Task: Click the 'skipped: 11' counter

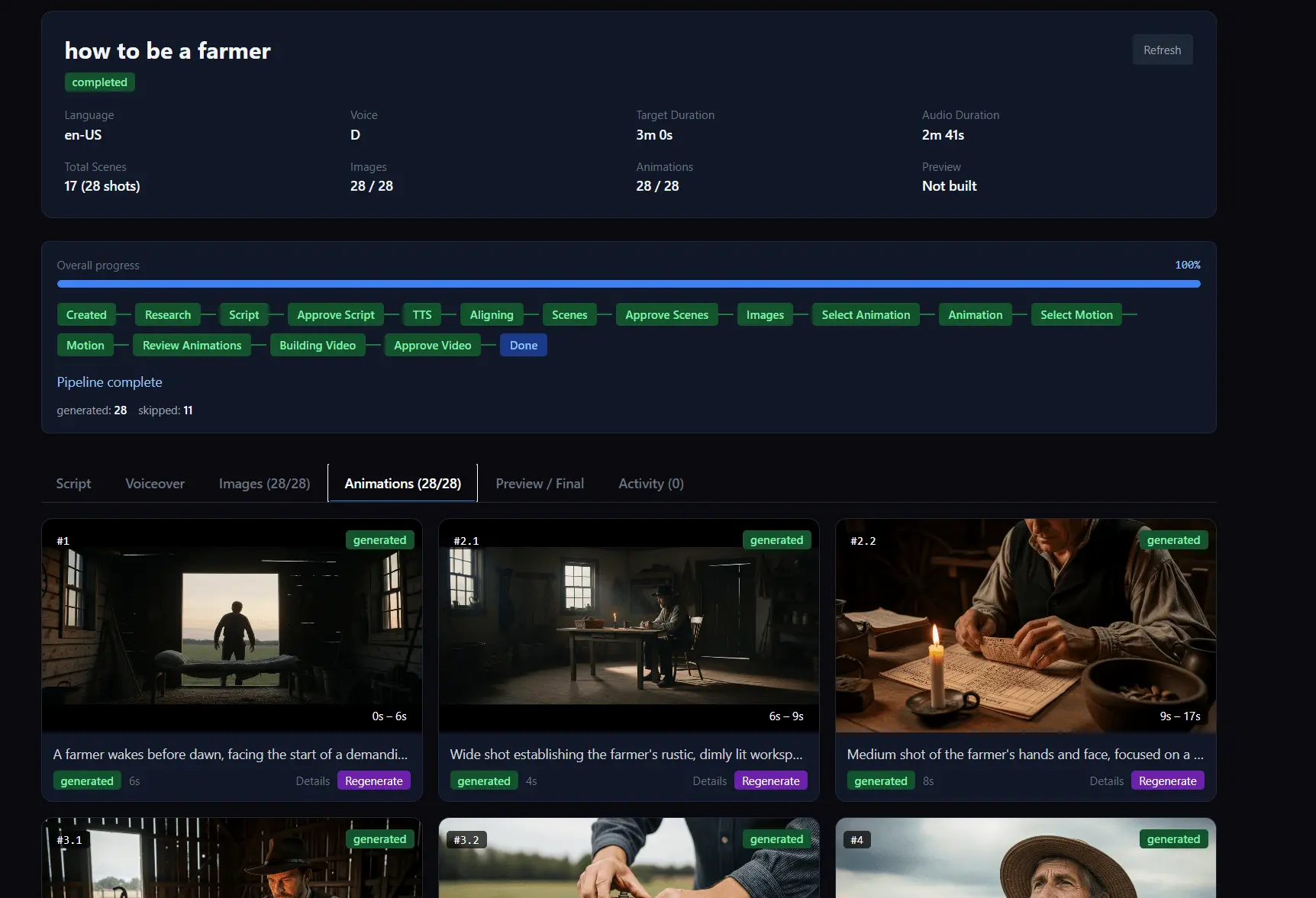Action: click(x=166, y=410)
